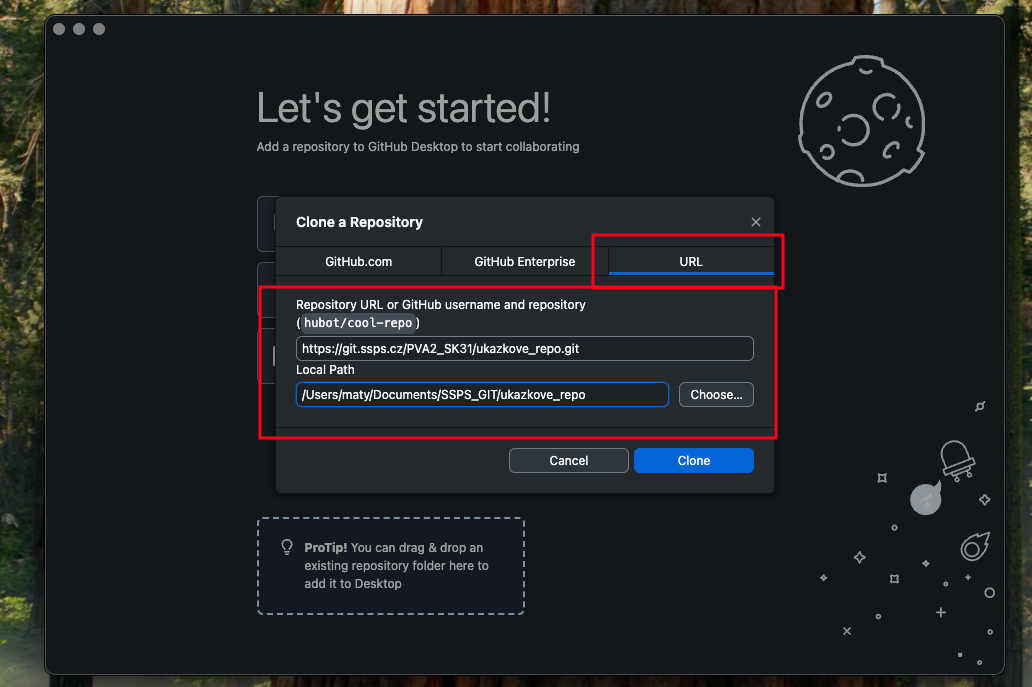Click the lightbulb icon in the ProTip box
The height and width of the screenshot is (687, 1032).
(287, 546)
